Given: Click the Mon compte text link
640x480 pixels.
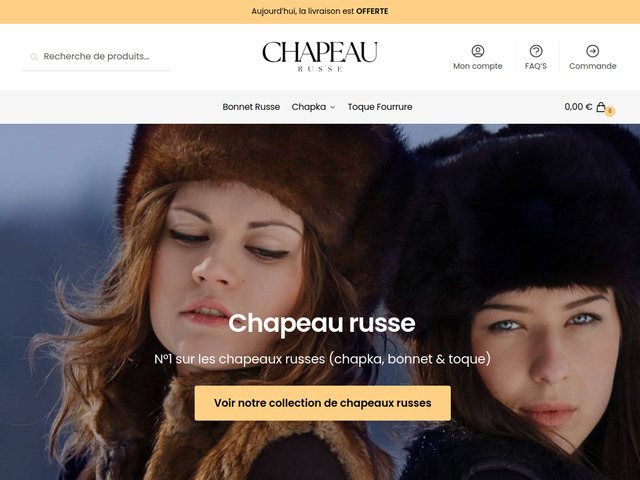Looking at the screenshot, I should pyautogui.click(x=478, y=66).
